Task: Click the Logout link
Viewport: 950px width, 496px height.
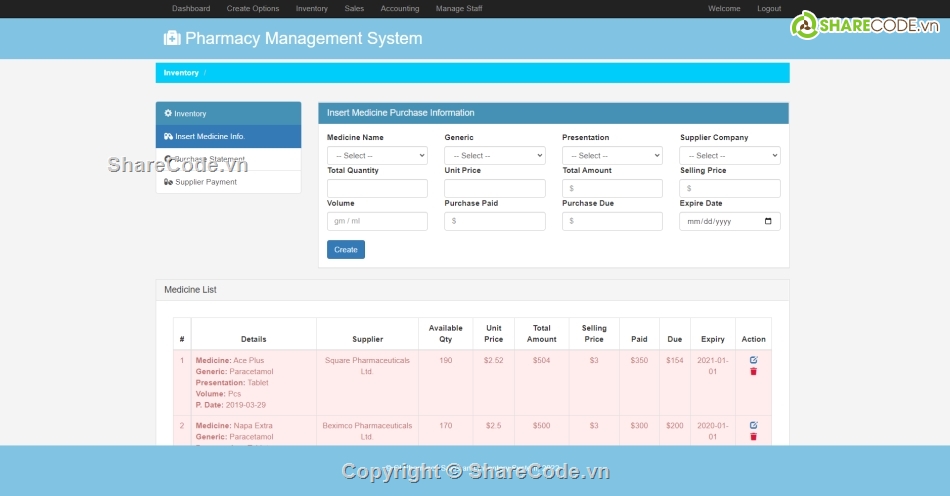Action: (769, 9)
